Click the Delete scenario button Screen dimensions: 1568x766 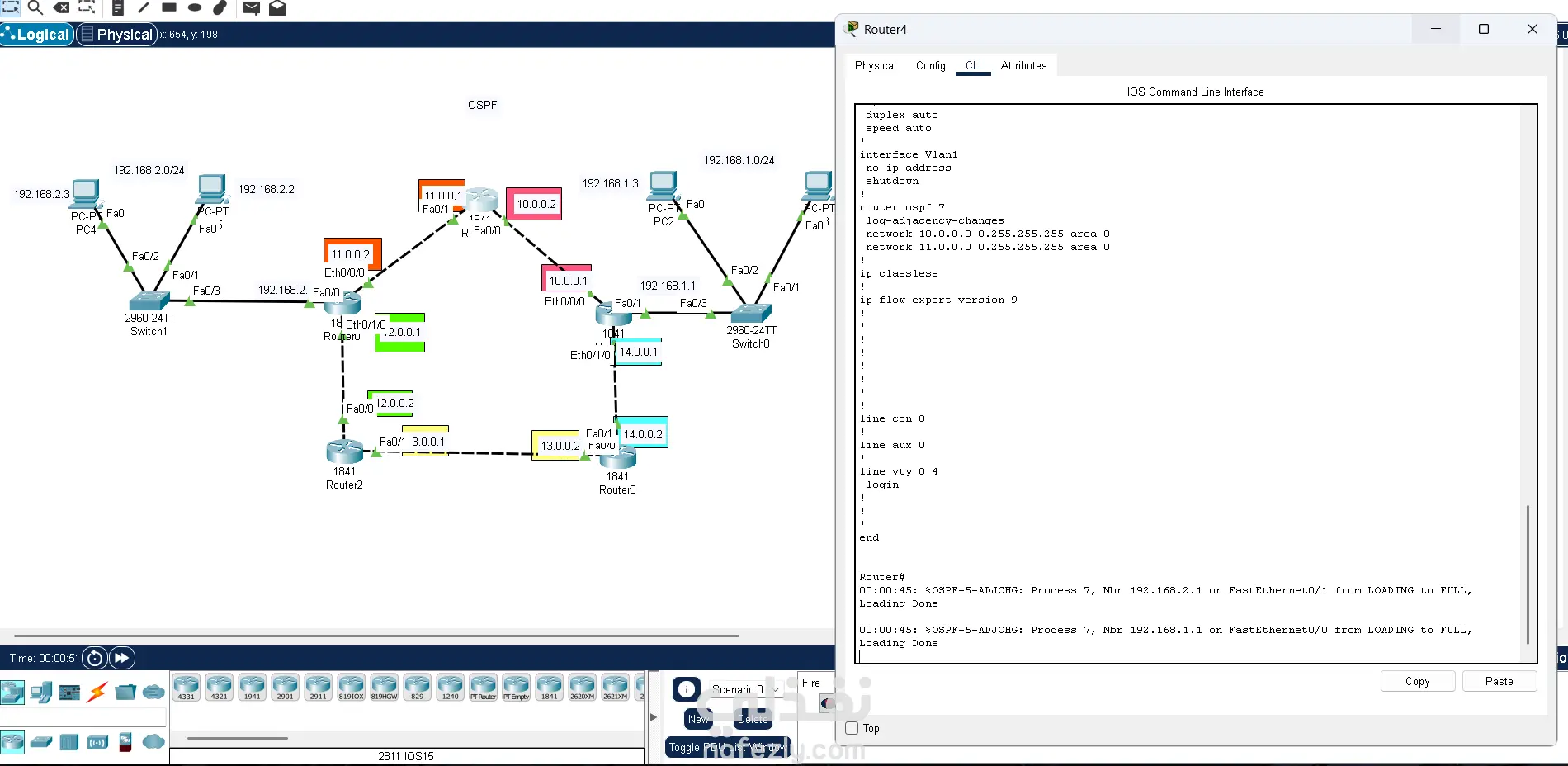753,719
